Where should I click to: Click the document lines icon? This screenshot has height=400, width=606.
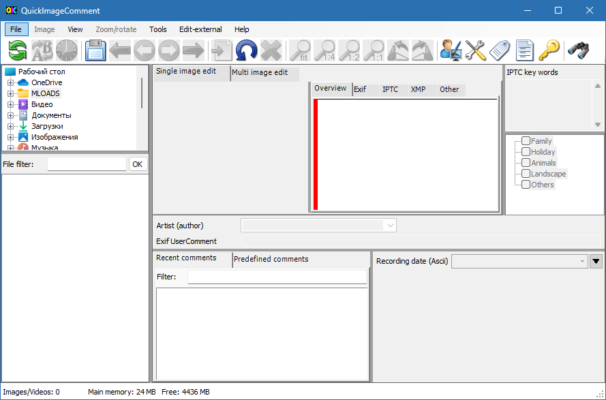click(x=524, y=50)
